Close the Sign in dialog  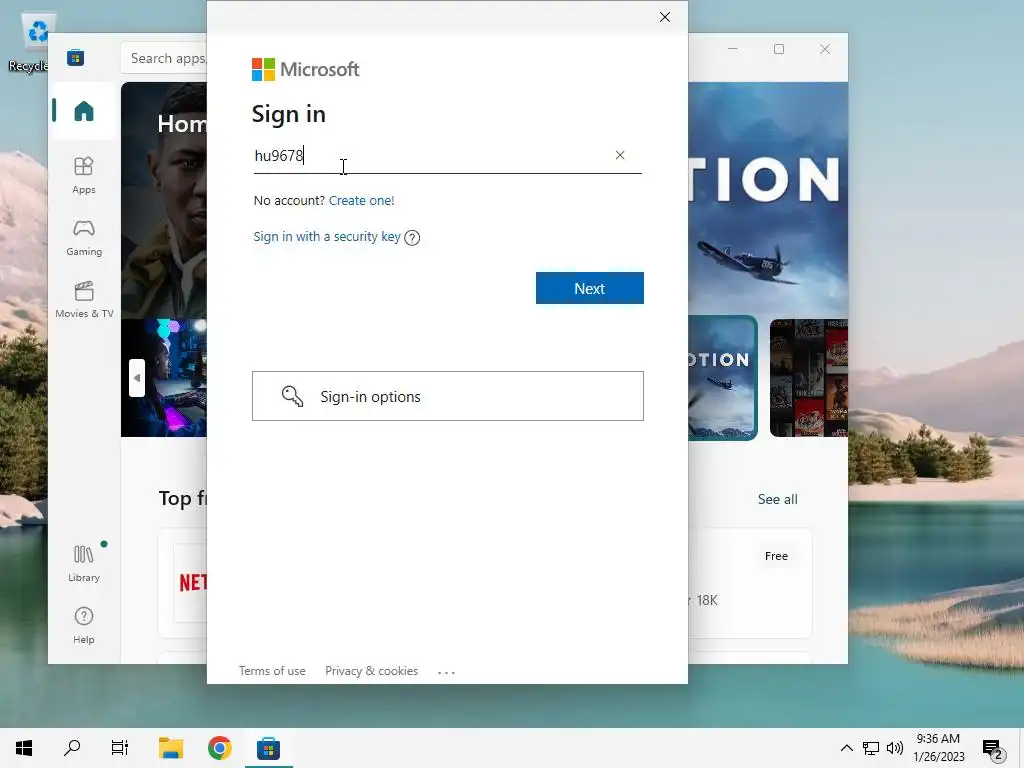click(x=665, y=17)
